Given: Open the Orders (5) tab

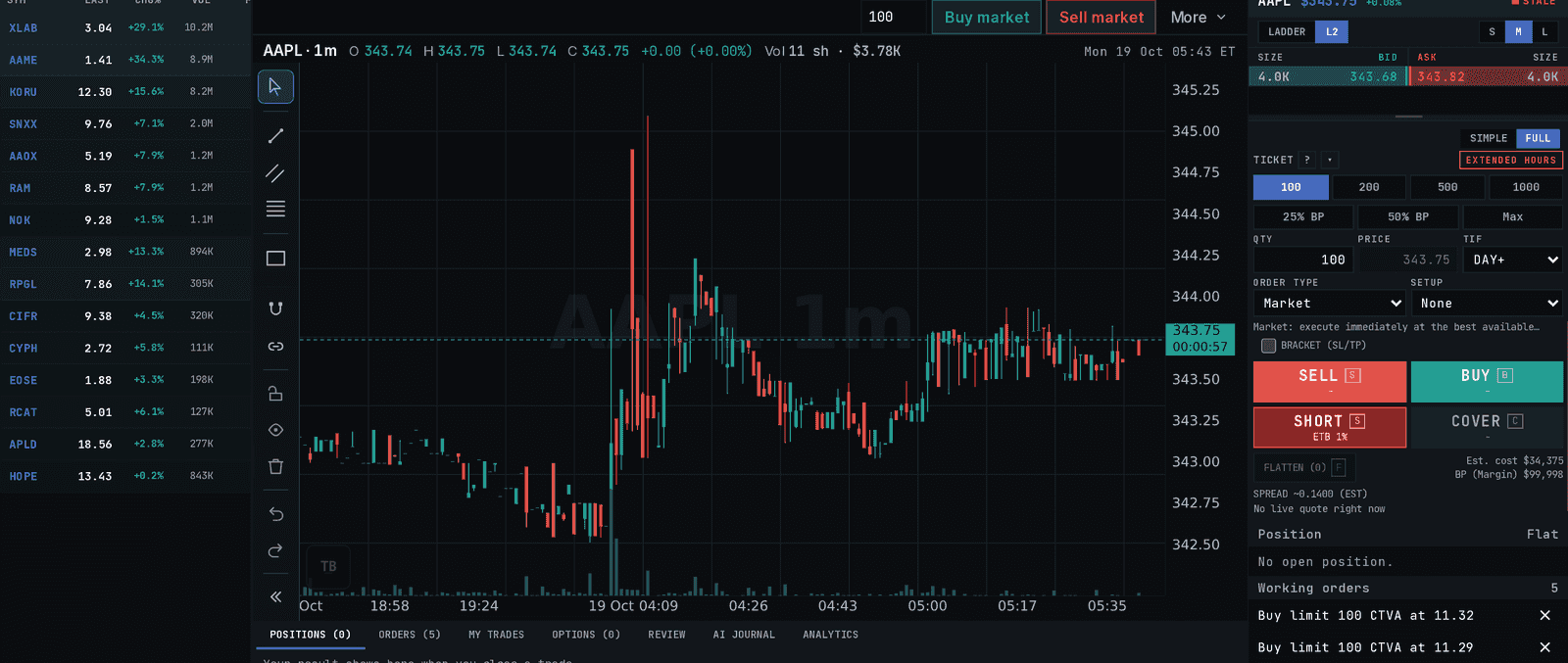Looking at the screenshot, I should (410, 635).
